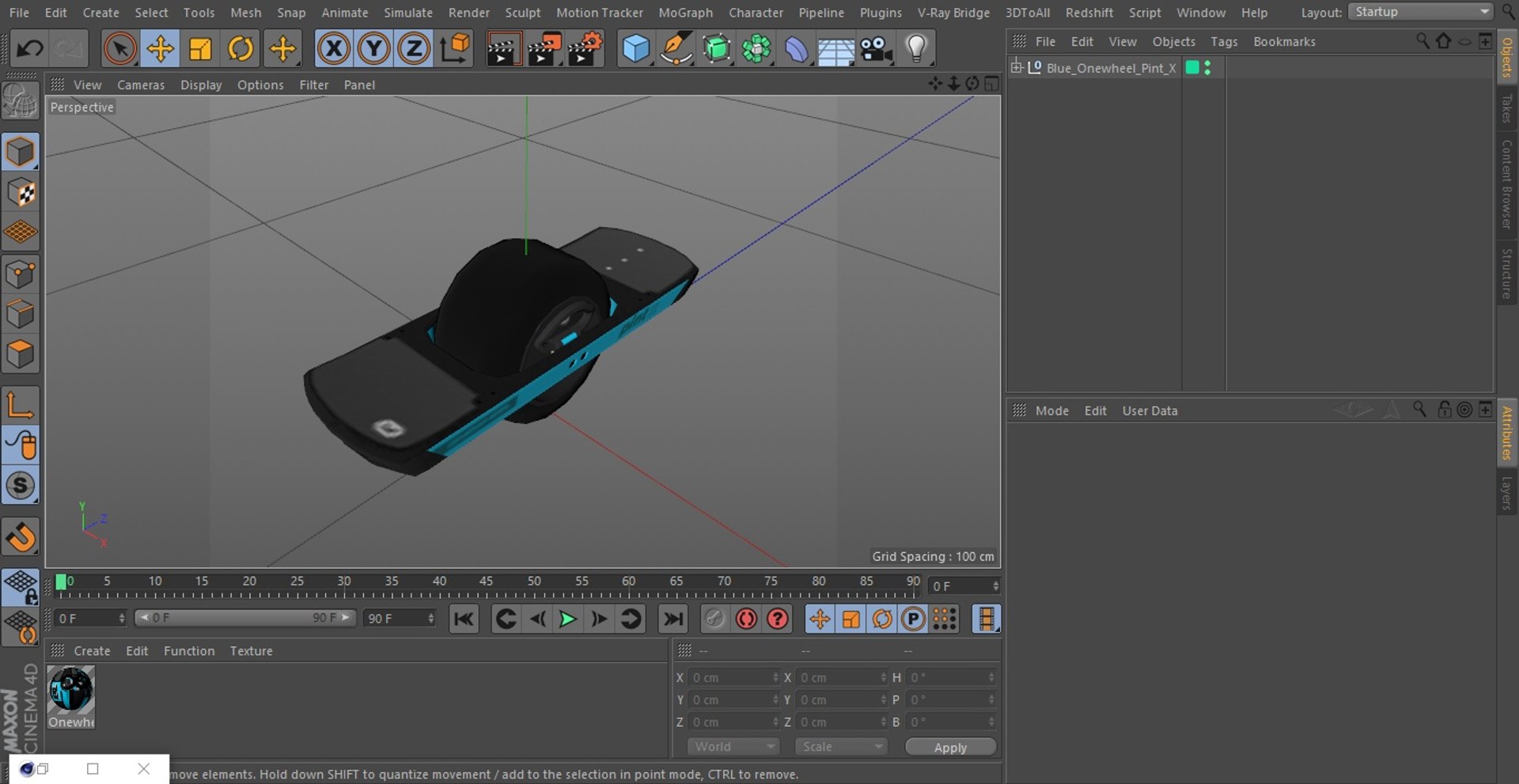
Task: Toggle Enable Axis mode
Action: point(21,405)
